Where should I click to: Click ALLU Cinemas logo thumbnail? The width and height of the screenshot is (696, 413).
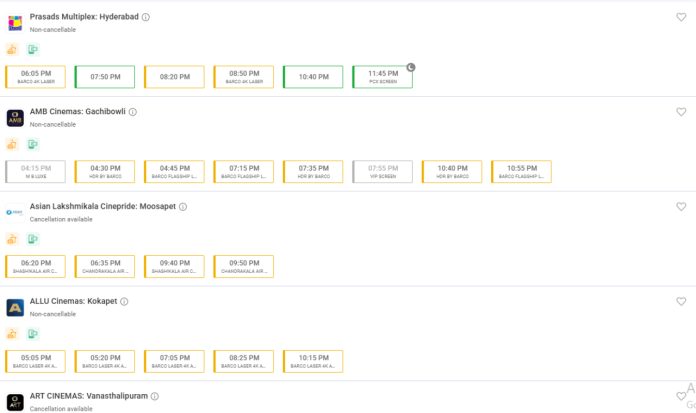coord(15,307)
